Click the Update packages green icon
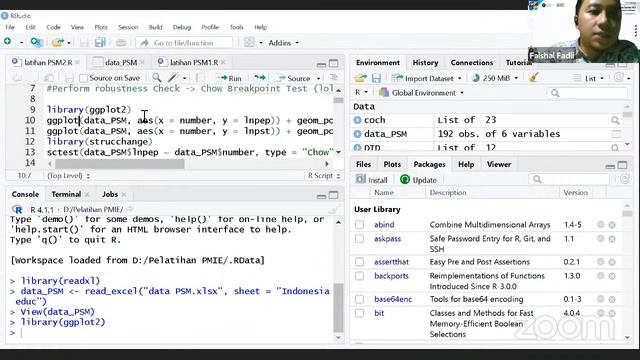Viewport: 640px width, 360px height. pyautogui.click(x=404, y=180)
